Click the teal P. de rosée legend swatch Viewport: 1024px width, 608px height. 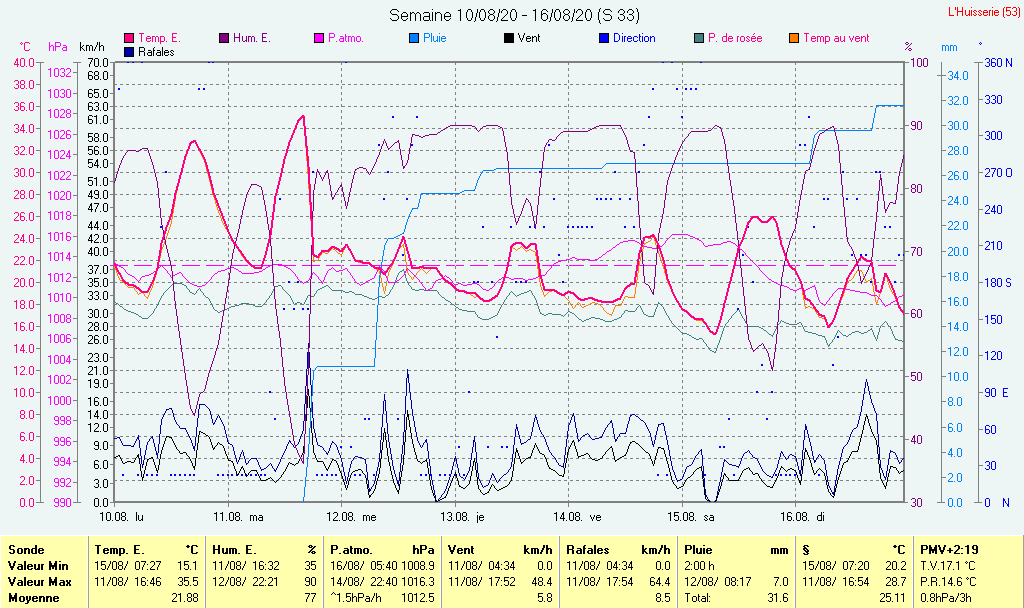click(699, 38)
